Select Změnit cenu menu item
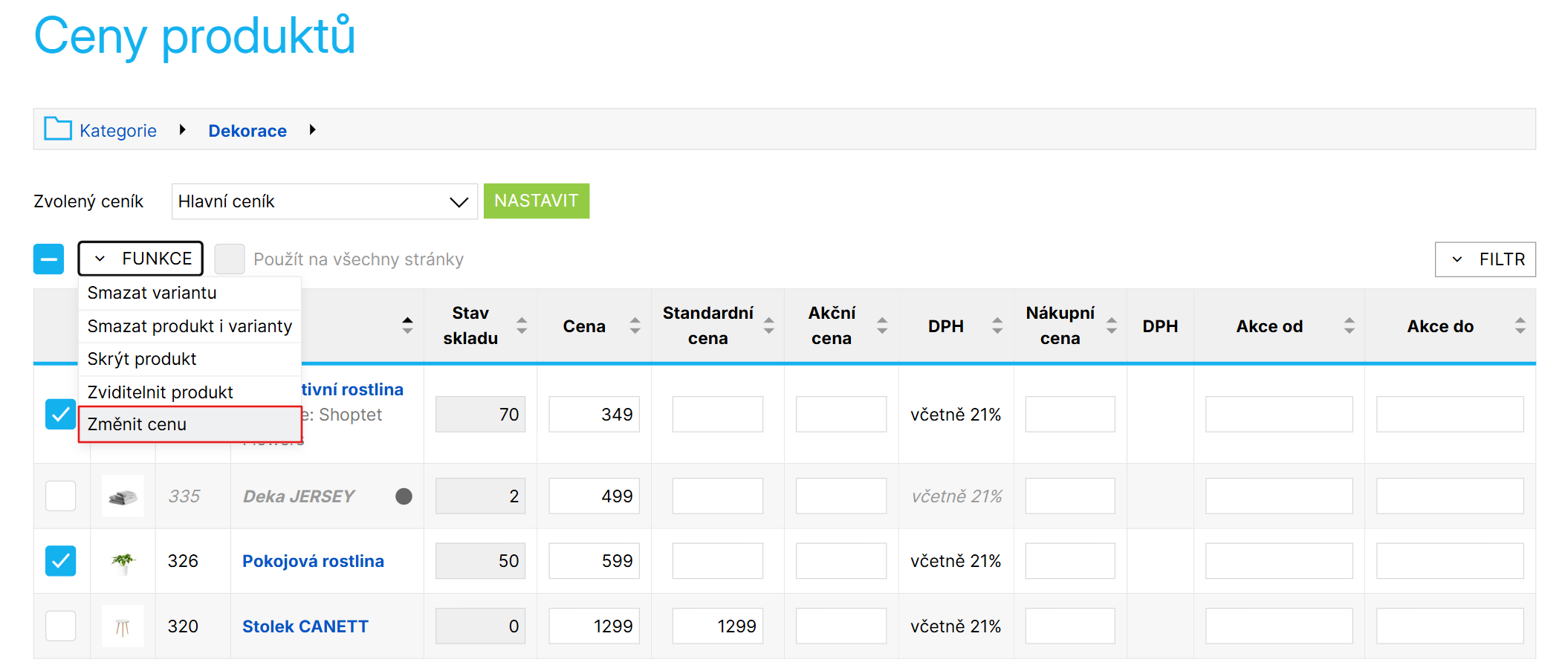This screenshot has width=1568, height=671. (189, 424)
